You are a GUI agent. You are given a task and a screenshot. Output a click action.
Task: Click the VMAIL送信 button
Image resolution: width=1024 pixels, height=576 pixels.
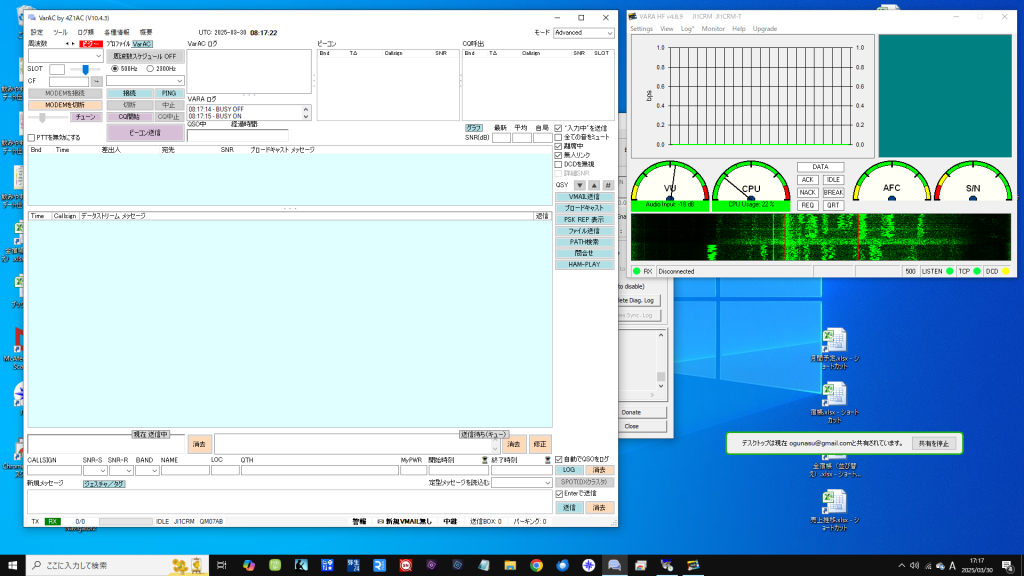click(584, 197)
